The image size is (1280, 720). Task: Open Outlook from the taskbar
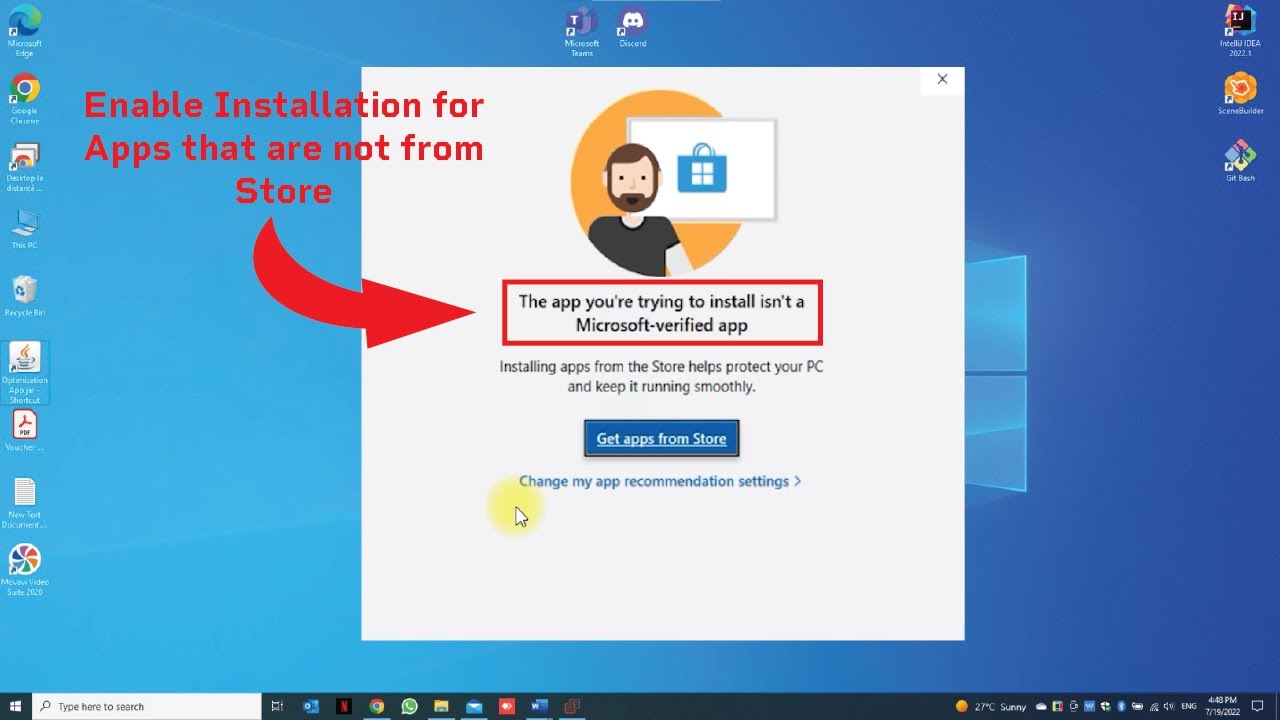[x=311, y=706]
